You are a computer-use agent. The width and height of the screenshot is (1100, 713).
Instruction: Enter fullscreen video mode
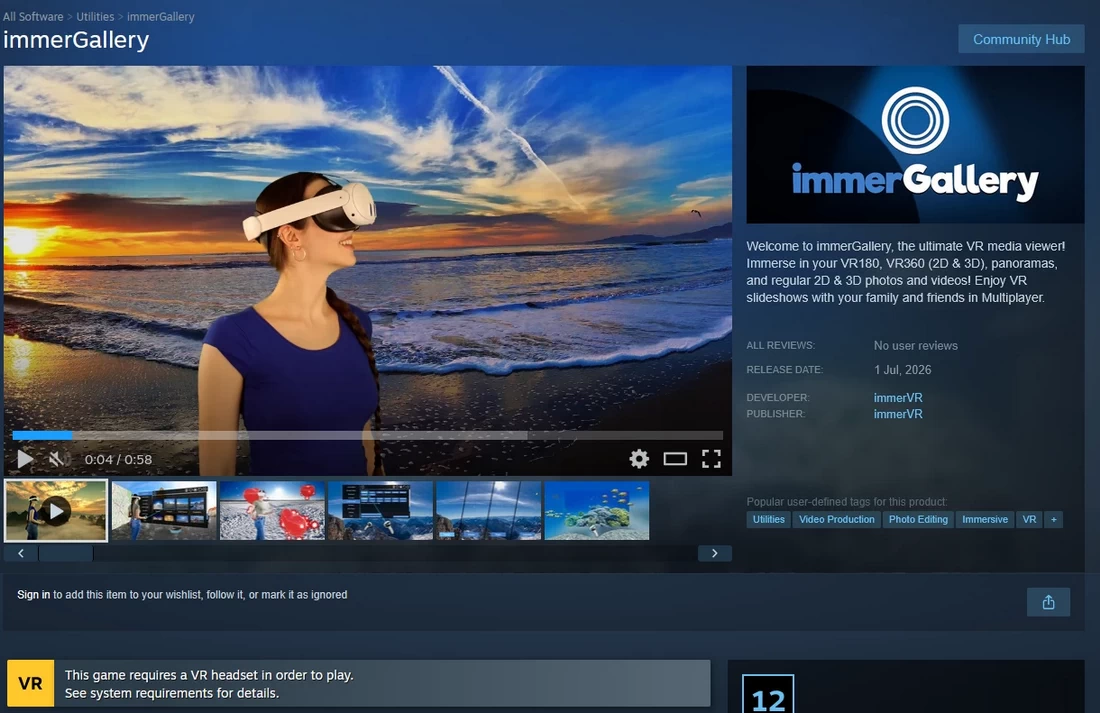click(x=711, y=459)
